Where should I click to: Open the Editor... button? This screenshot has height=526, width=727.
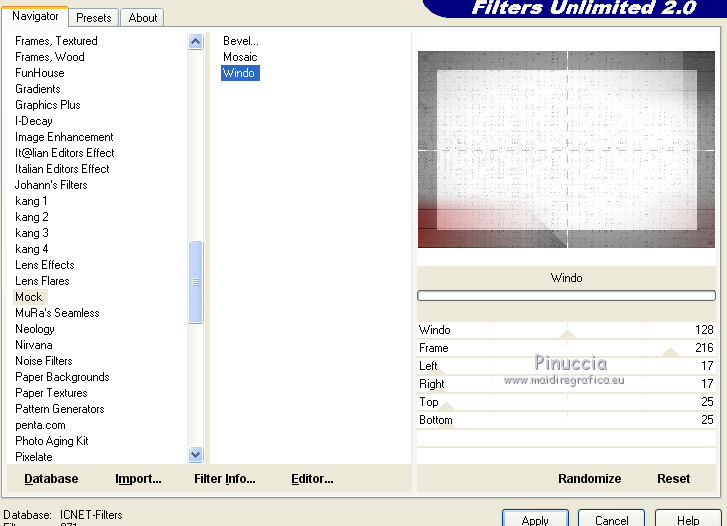point(312,479)
